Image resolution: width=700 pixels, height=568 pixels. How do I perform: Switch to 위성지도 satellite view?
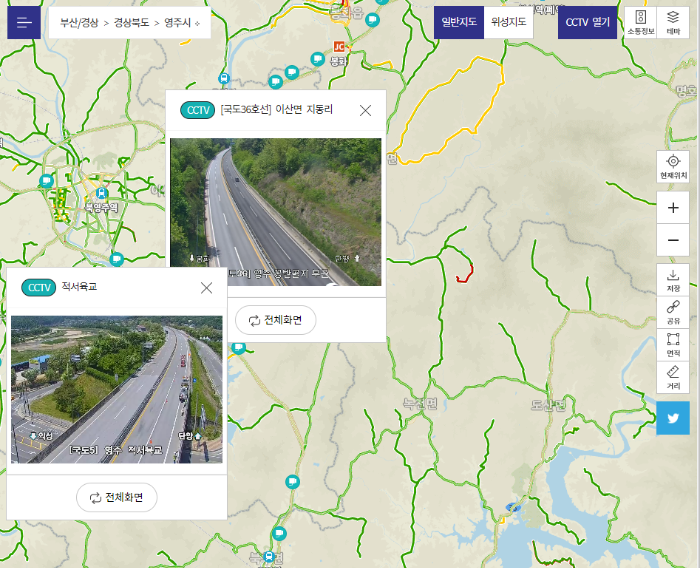(508, 22)
